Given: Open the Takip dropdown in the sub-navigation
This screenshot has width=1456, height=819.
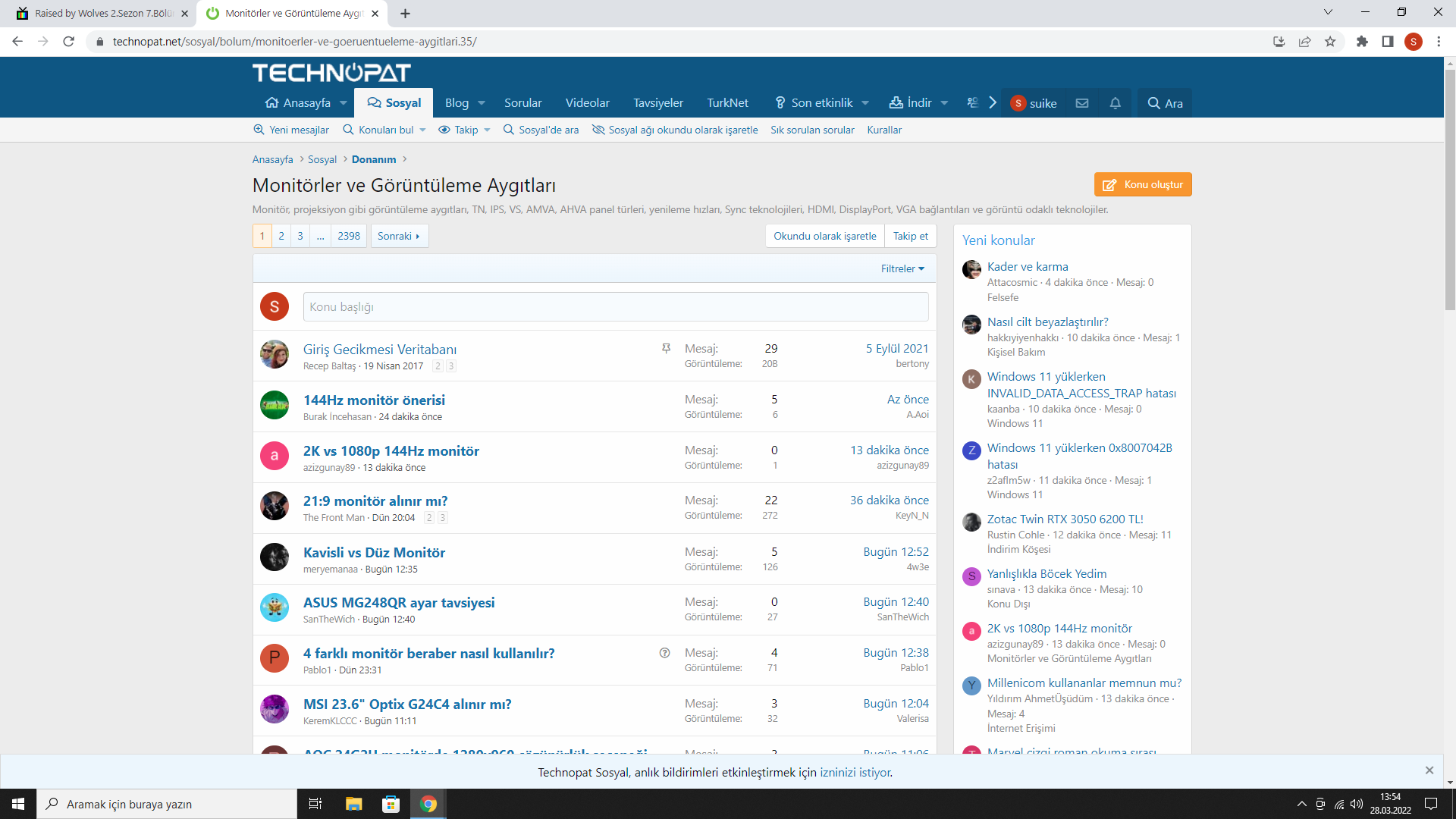Looking at the screenshot, I should [x=465, y=130].
